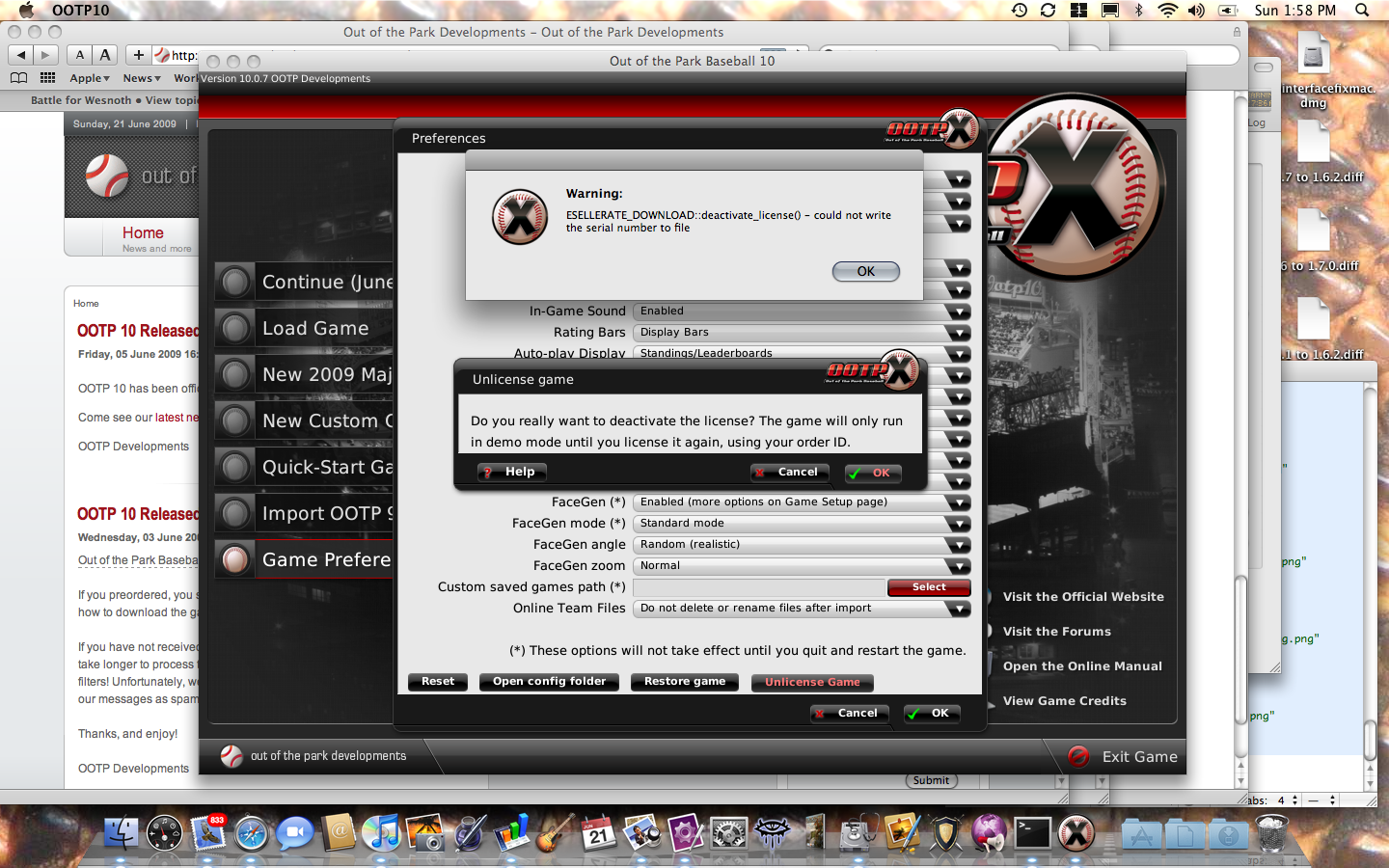Open Time Machine menu bar icon
The image size is (1389, 868).
pyautogui.click(x=1020, y=10)
